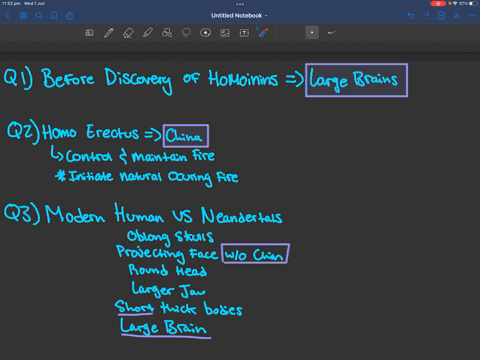Tap the 'Modern Human vs Neandertals' heading
480x360 pixels.
(164, 214)
